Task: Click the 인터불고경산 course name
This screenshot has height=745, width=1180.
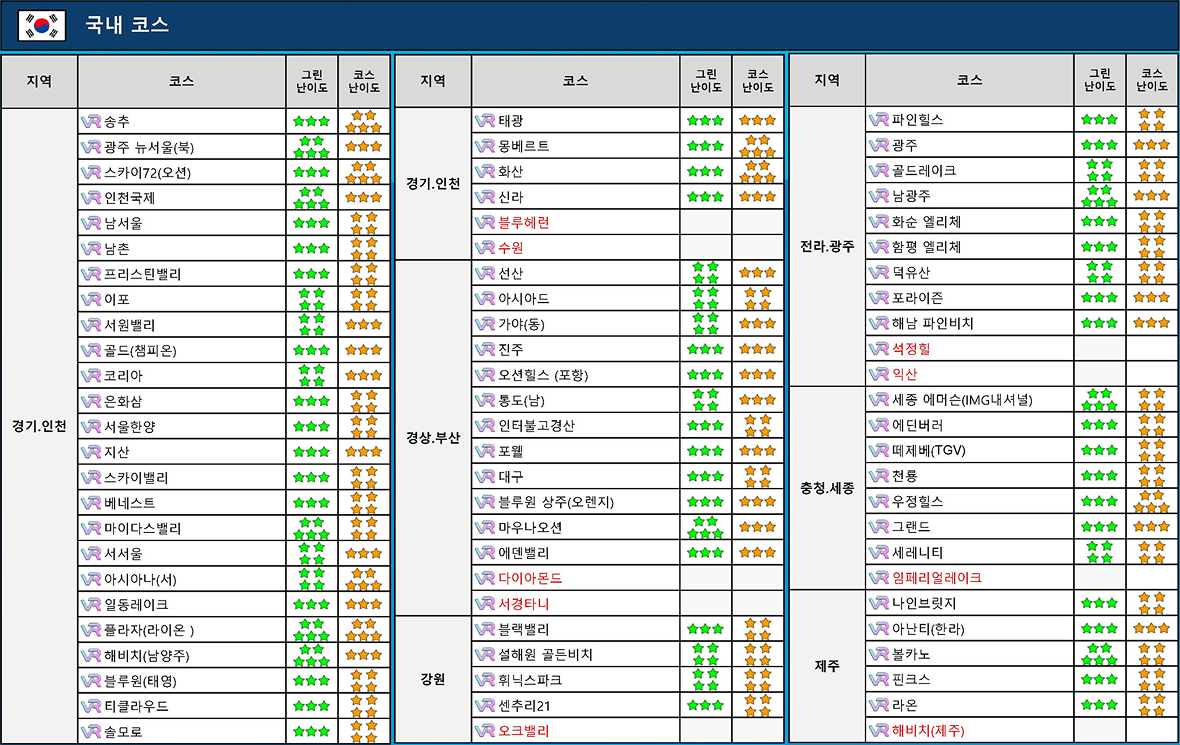Action: point(537,426)
